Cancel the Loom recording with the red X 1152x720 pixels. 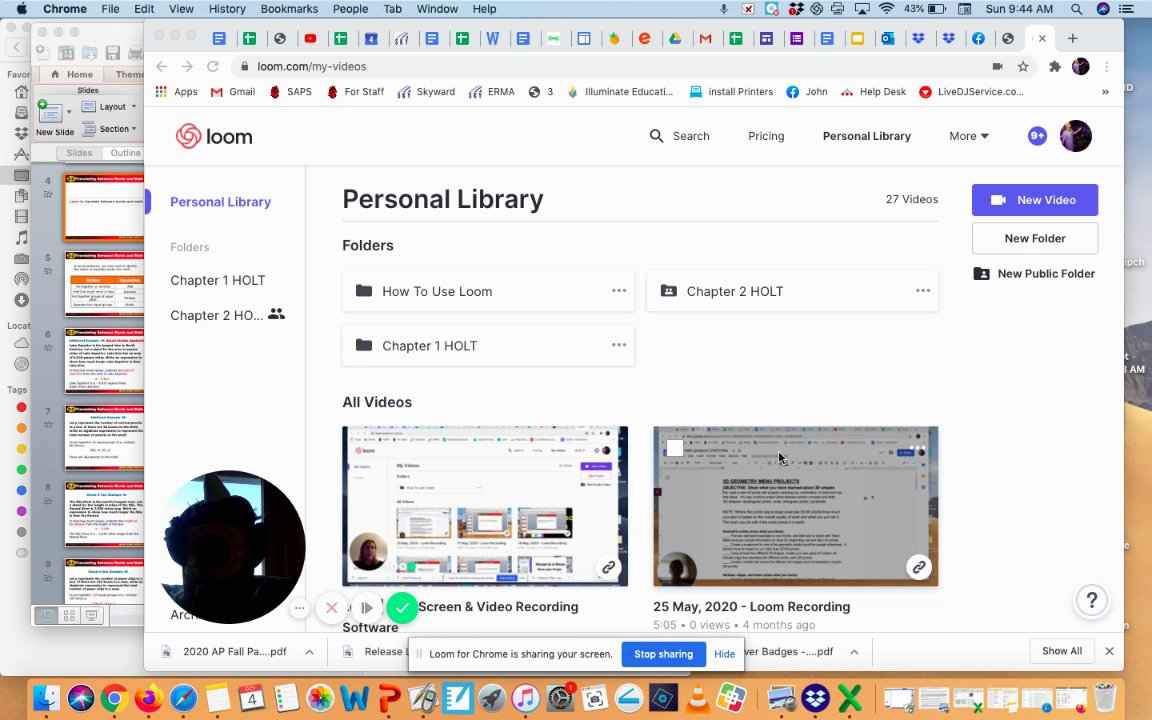tap(331, 608)
